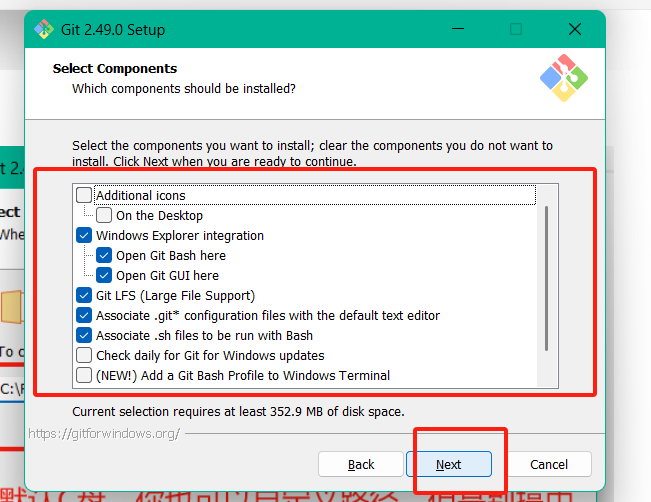
Task: Click the 'Git 2.49.0 Setup' title
Action: click(x=113, y=29)
